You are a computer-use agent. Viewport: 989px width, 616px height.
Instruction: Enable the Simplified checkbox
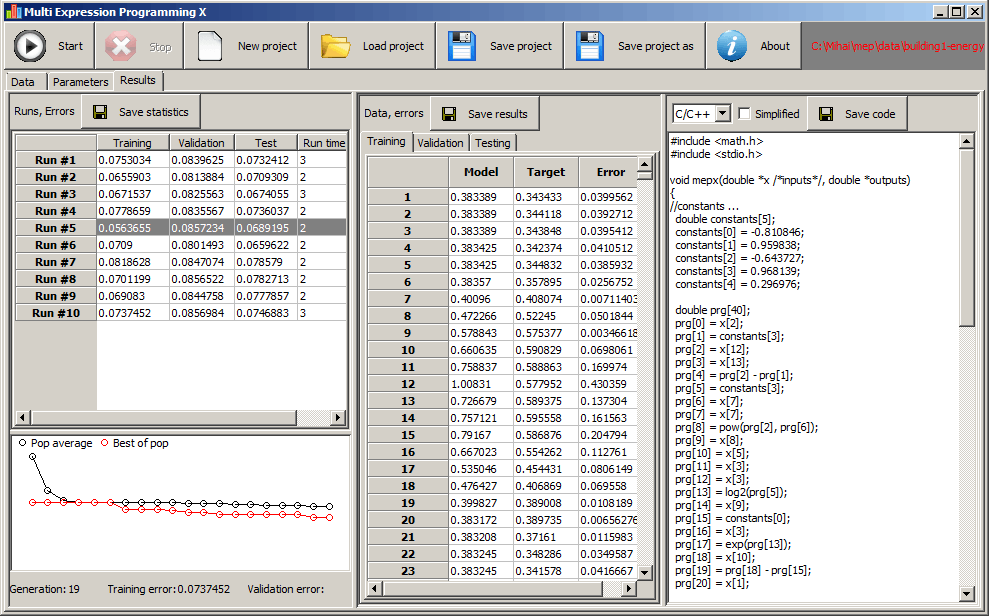[x=744, y=114]
